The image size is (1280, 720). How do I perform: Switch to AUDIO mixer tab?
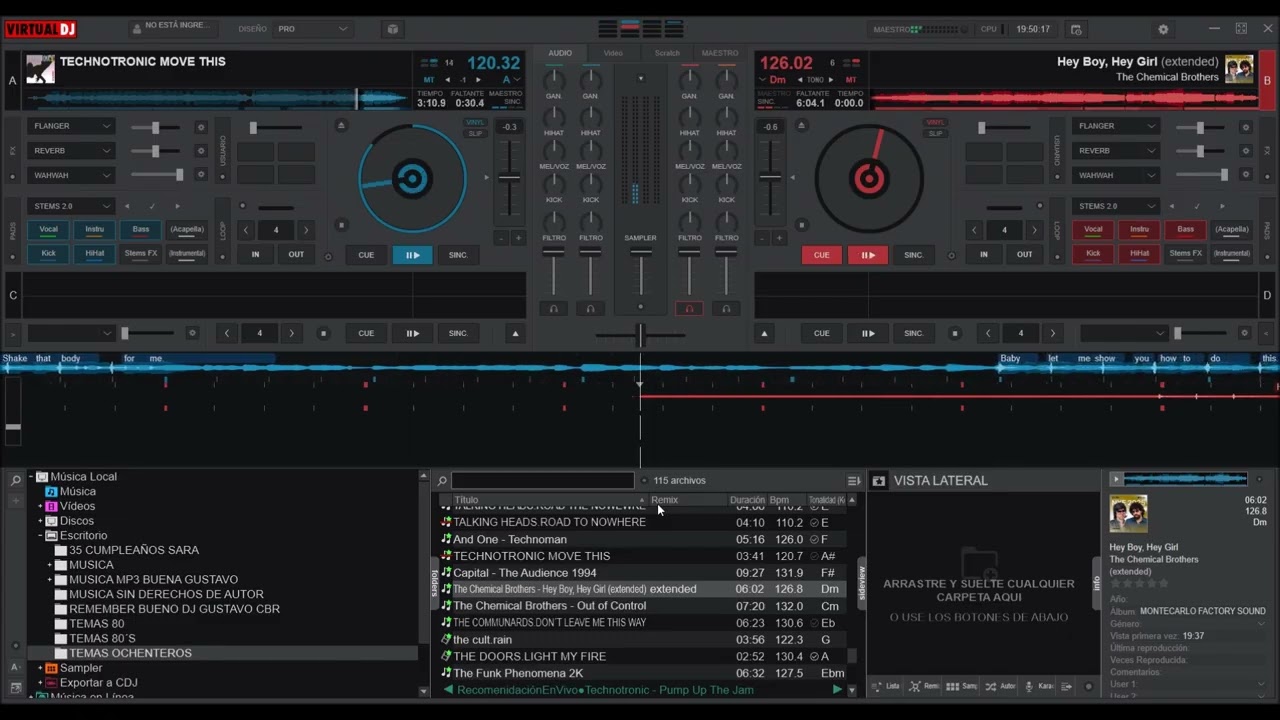tap(560, 53)
